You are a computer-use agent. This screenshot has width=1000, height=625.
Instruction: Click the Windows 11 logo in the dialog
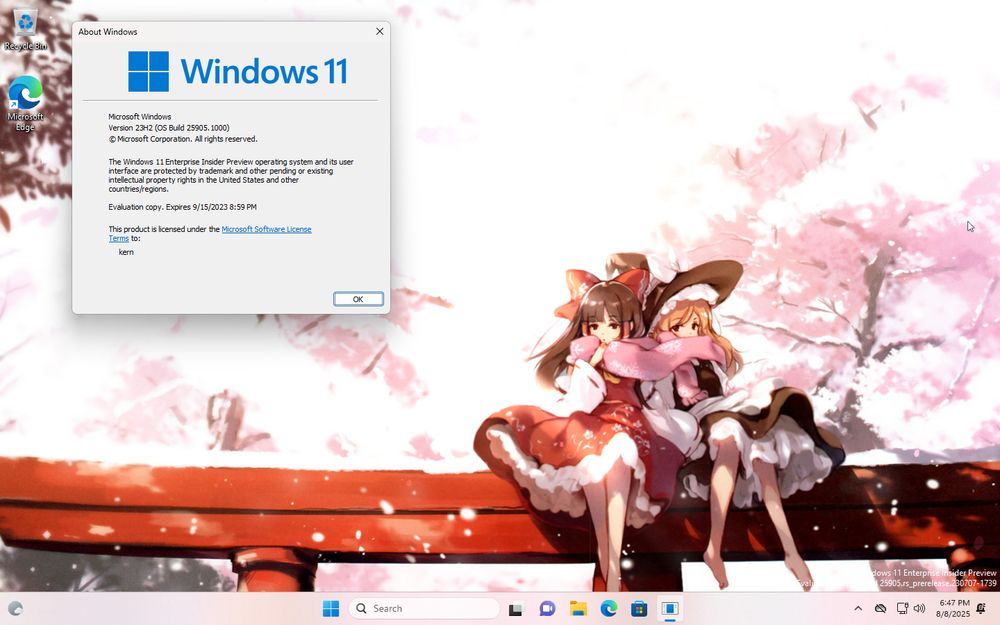coord(238,71)
